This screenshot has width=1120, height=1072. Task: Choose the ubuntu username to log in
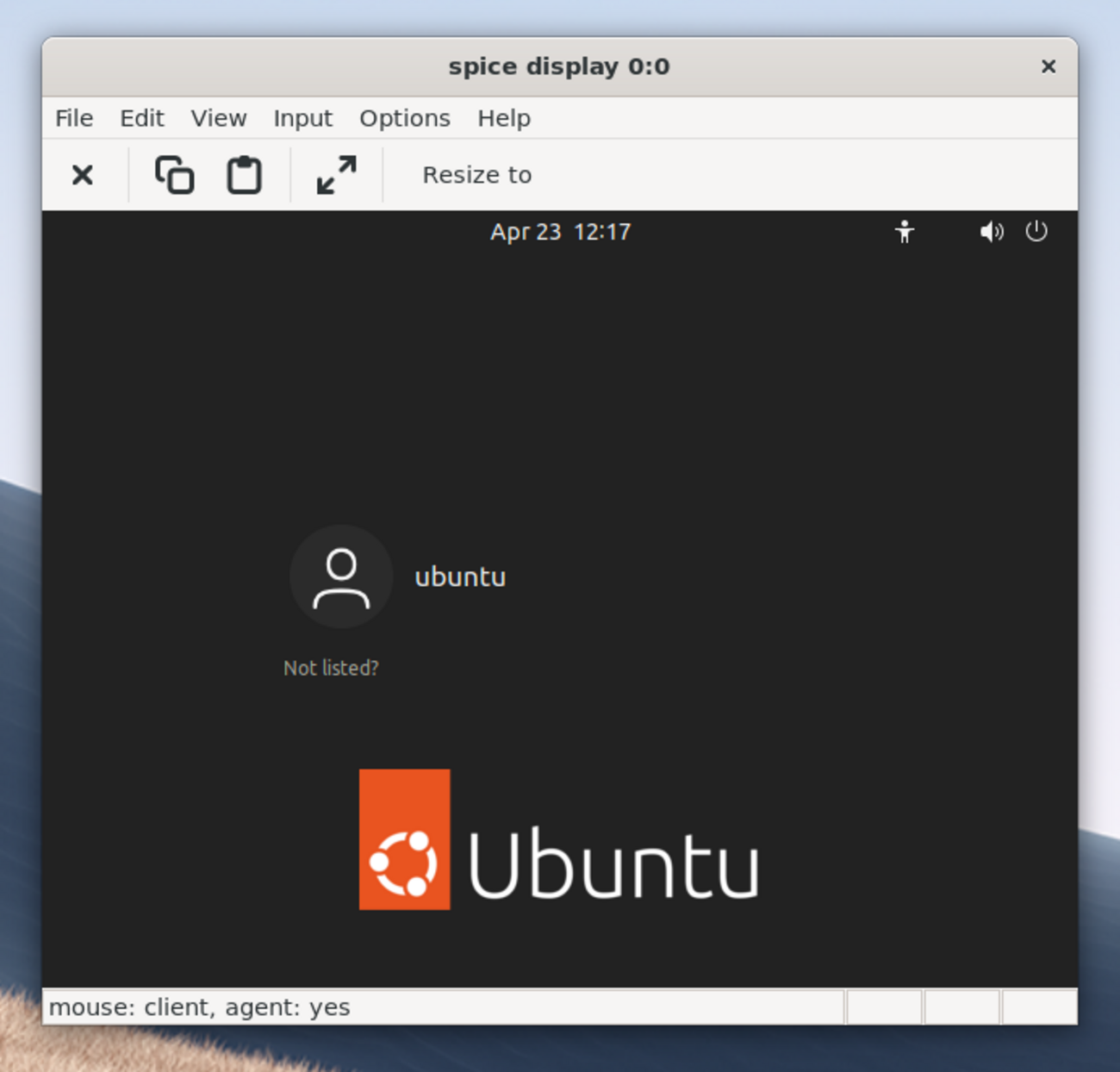click(x=460, y=577)
